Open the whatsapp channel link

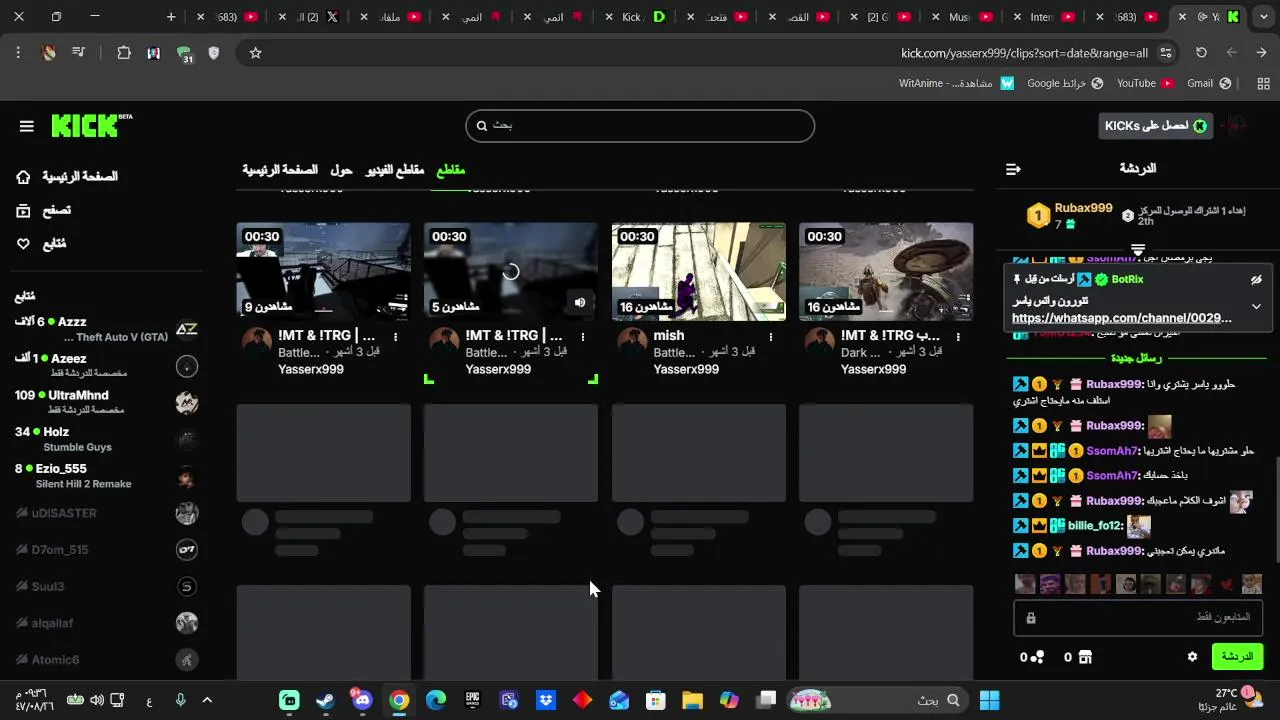coord(1121,318)
